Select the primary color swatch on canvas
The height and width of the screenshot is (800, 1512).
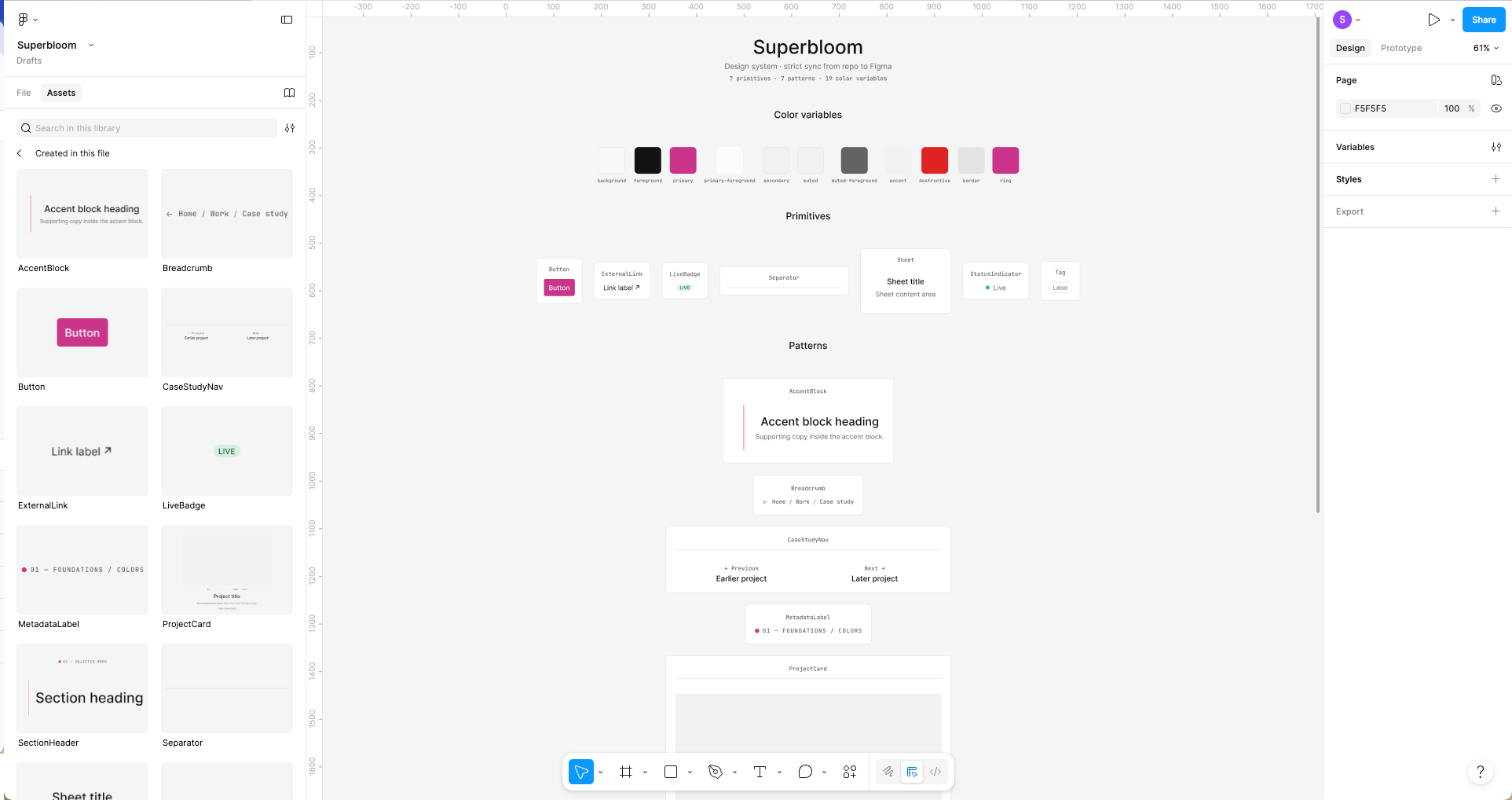click(x=683, y=160)
